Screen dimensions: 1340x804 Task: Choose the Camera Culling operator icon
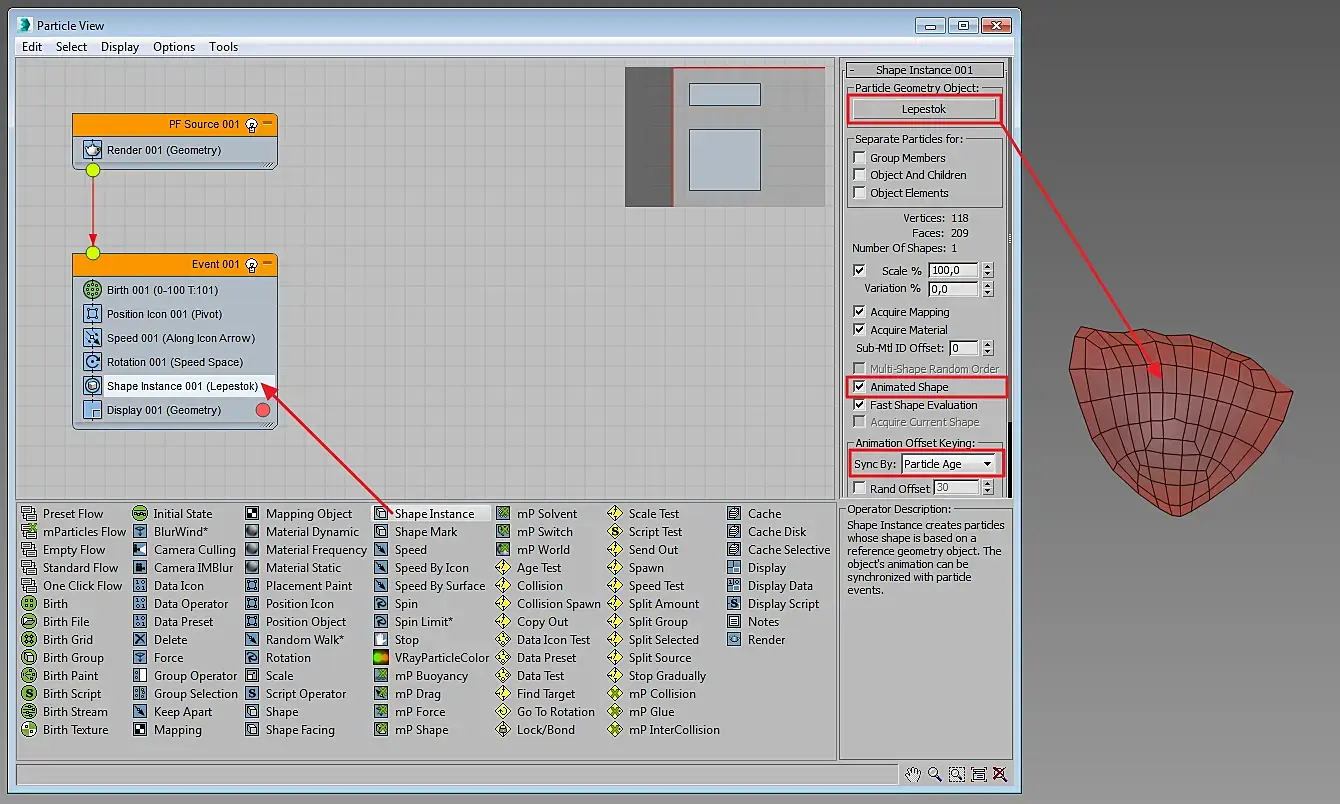pyautogui.click(x=140, y=550)
